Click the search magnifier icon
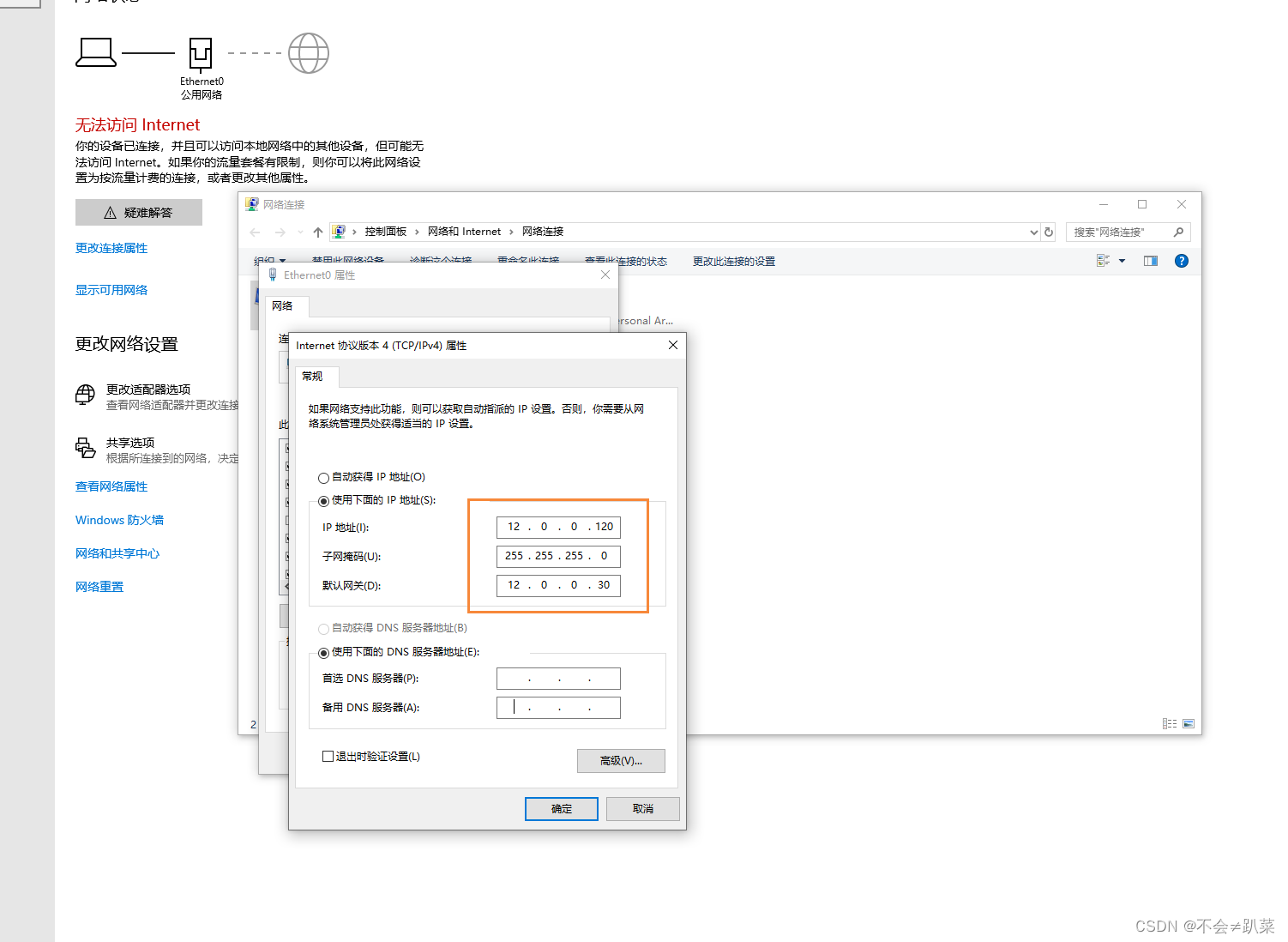1288x942 pixels. coord(1179,232)
